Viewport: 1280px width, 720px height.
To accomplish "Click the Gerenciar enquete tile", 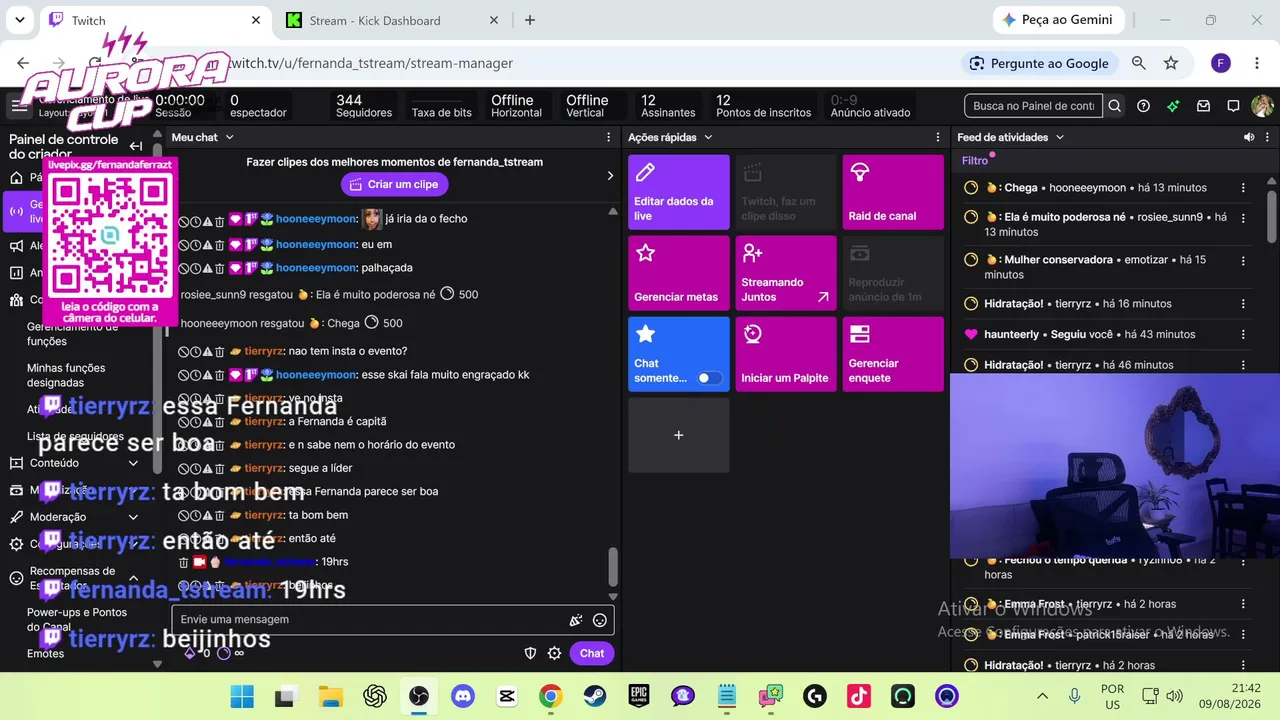I will [893, 354].
